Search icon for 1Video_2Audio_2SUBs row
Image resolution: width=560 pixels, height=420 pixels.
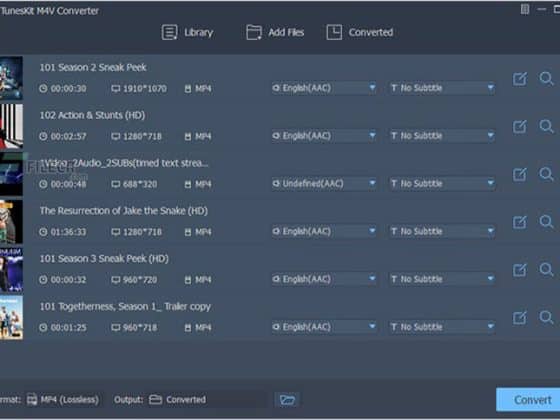(x=546, y=174)
